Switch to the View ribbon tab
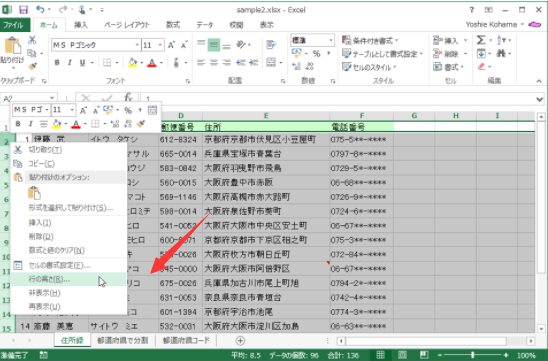The height and width of the screenshot is (361, 548). pos(266,25)
